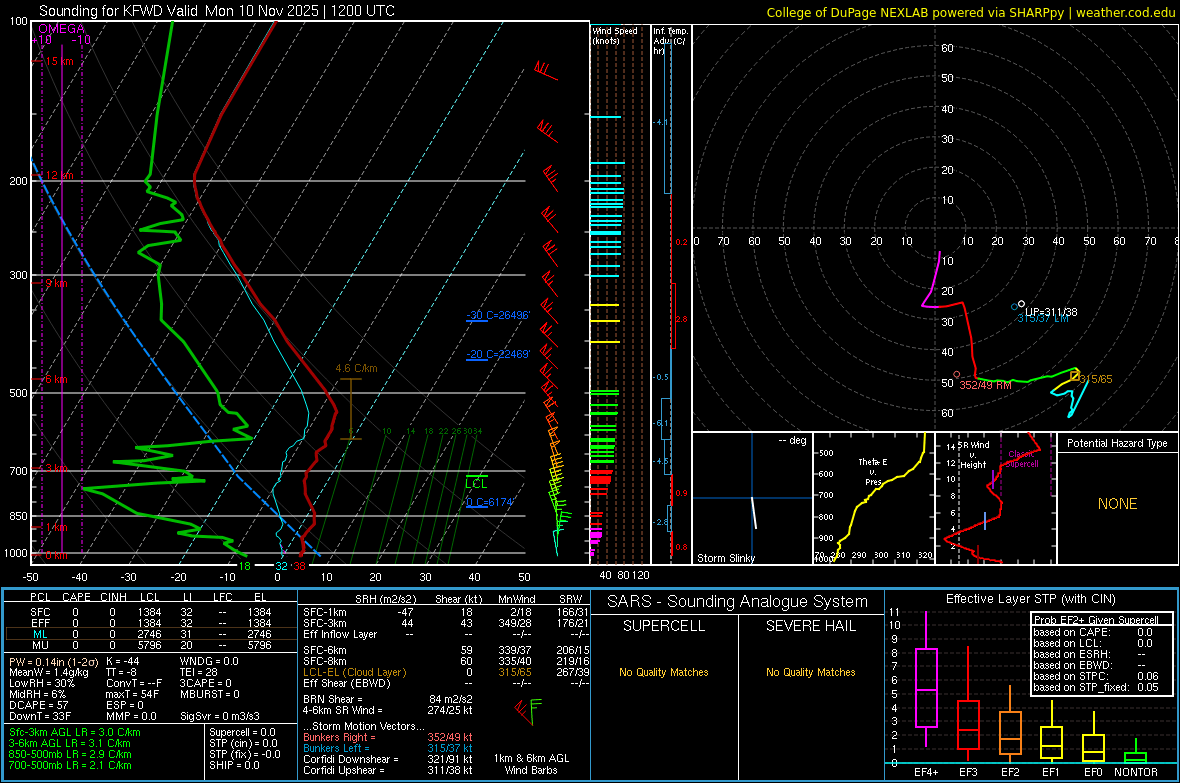Click the 'MidRH = 6%' value
The width and height of the screenshot is (1180, 783).
click(38, 694)
